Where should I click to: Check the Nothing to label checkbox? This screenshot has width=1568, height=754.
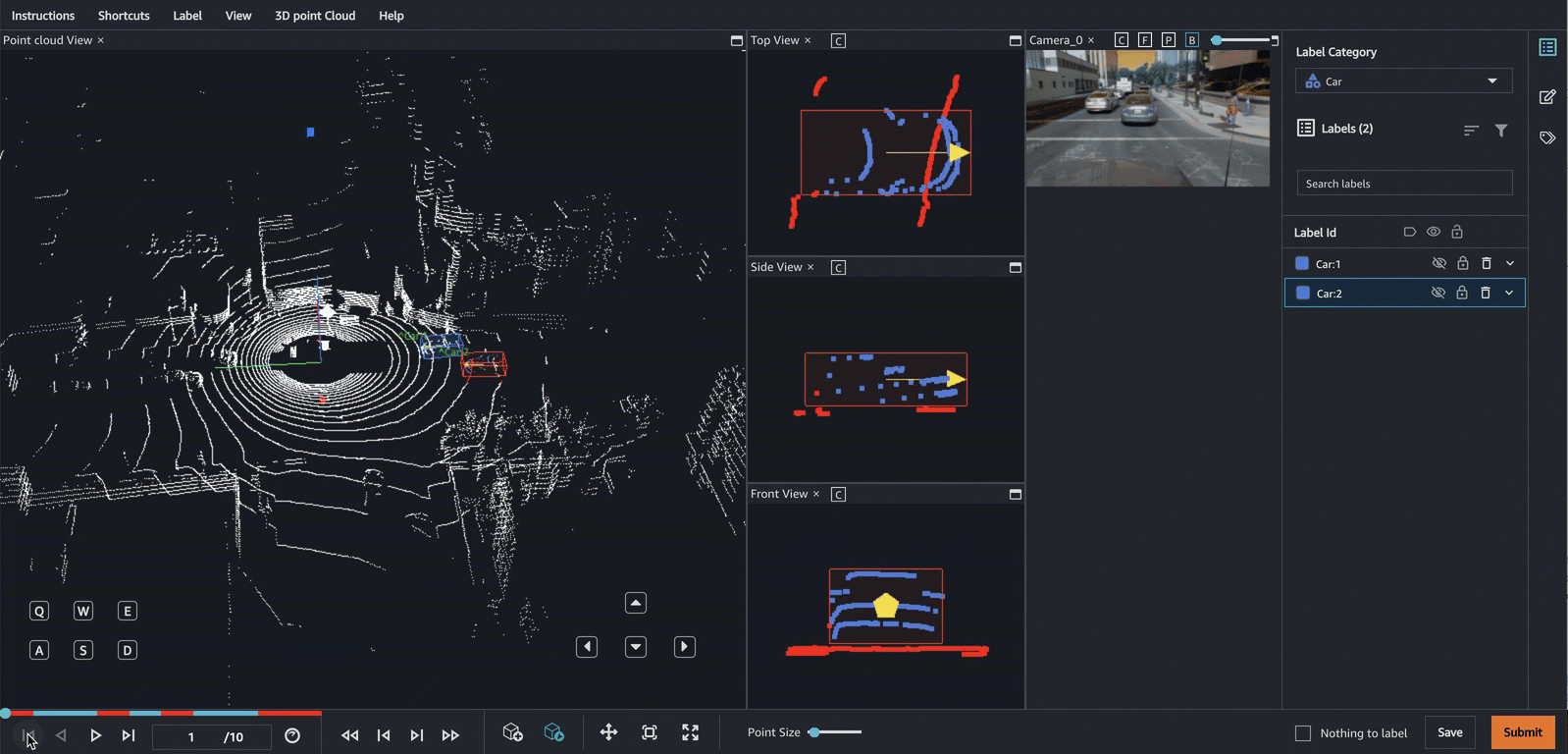tap(1303, 733)
